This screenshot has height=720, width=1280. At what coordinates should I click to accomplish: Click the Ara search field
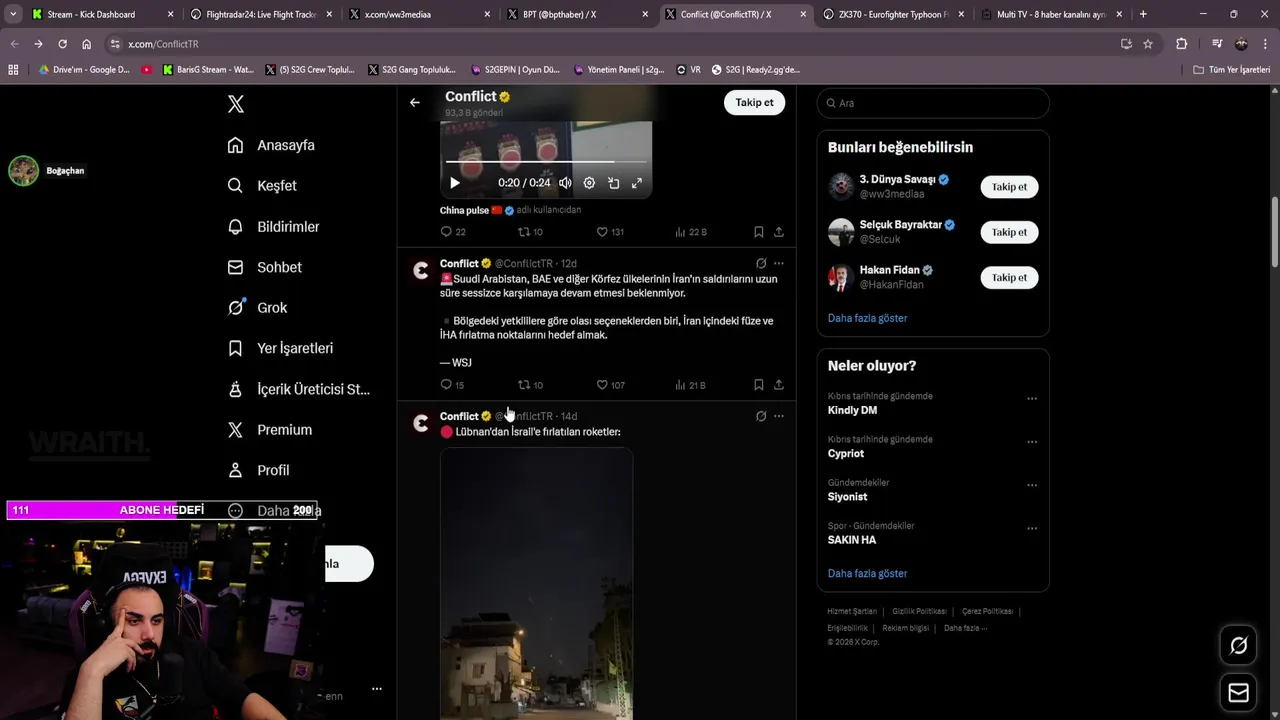(x=933, y=103)
